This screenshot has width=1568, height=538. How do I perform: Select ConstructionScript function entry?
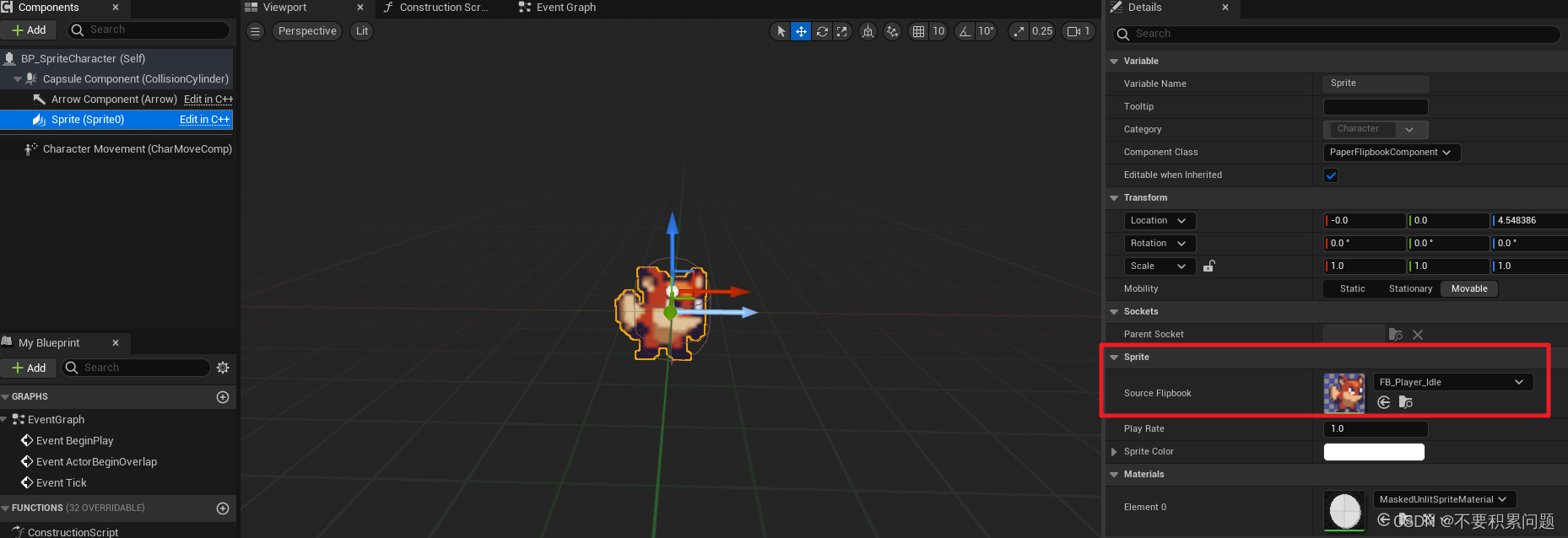73,532
